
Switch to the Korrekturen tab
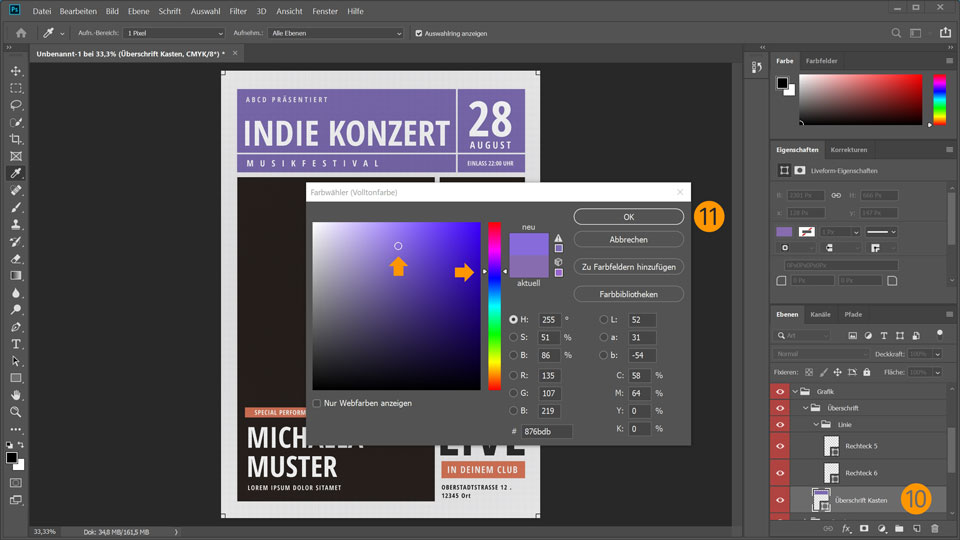click(849, 150)
